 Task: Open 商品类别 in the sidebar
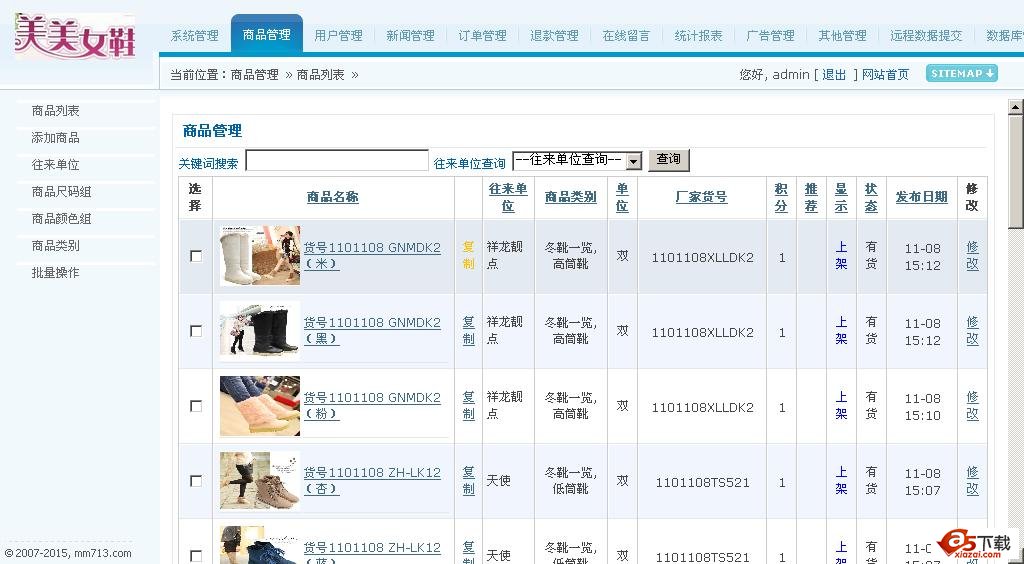click(56, 245)
